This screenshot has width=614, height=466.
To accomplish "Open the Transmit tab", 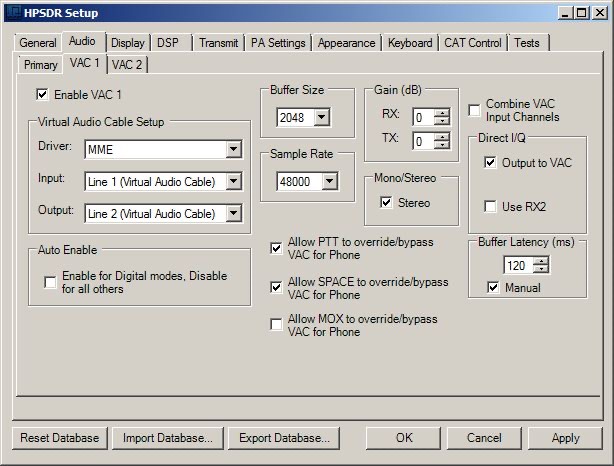I will point(219,43).
